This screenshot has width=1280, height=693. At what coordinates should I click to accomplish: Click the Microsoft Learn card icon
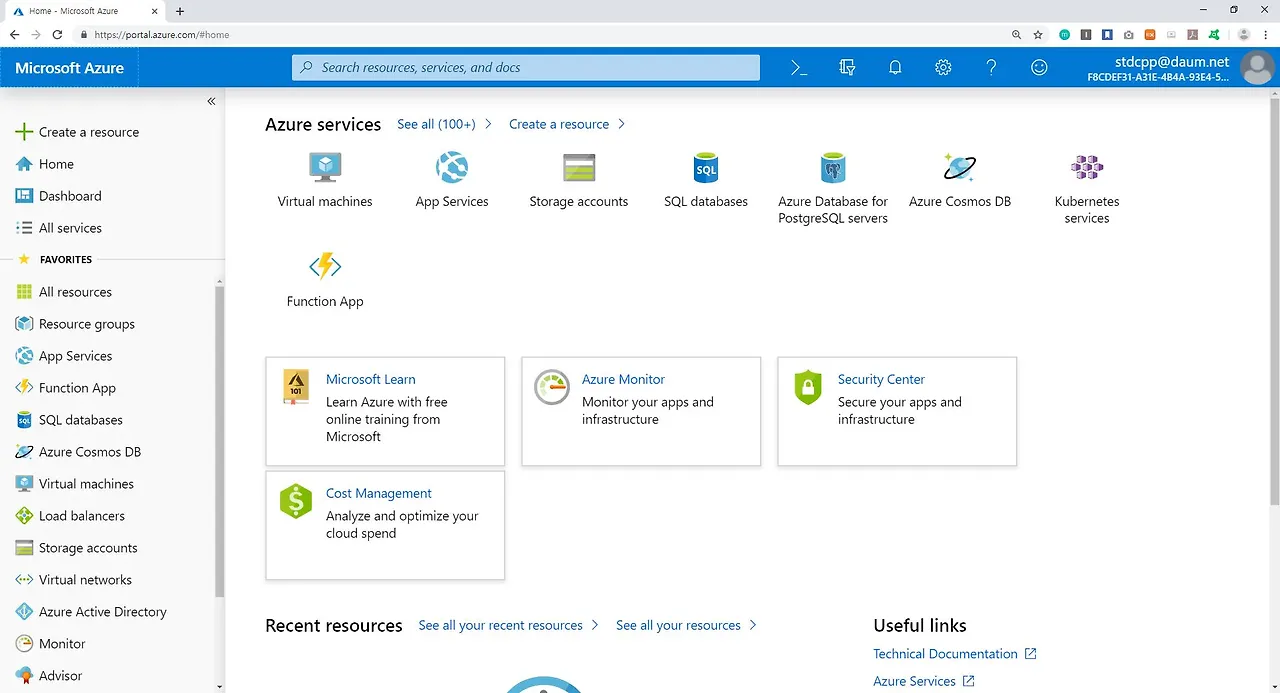coord(296,386)
